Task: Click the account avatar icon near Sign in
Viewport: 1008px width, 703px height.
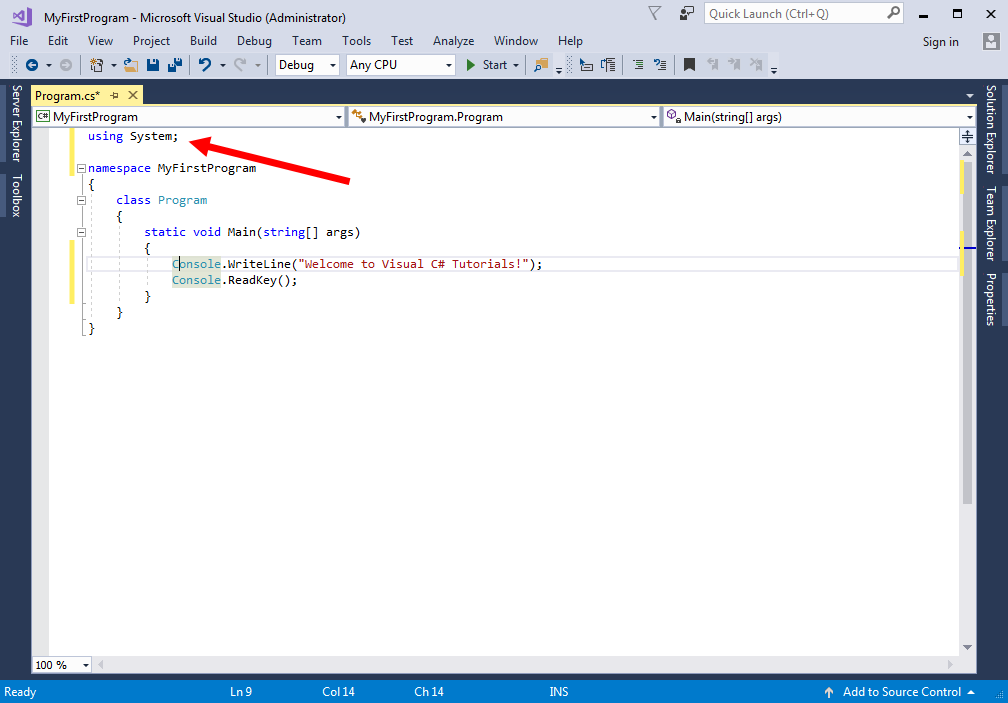Action: click(991, 42)
